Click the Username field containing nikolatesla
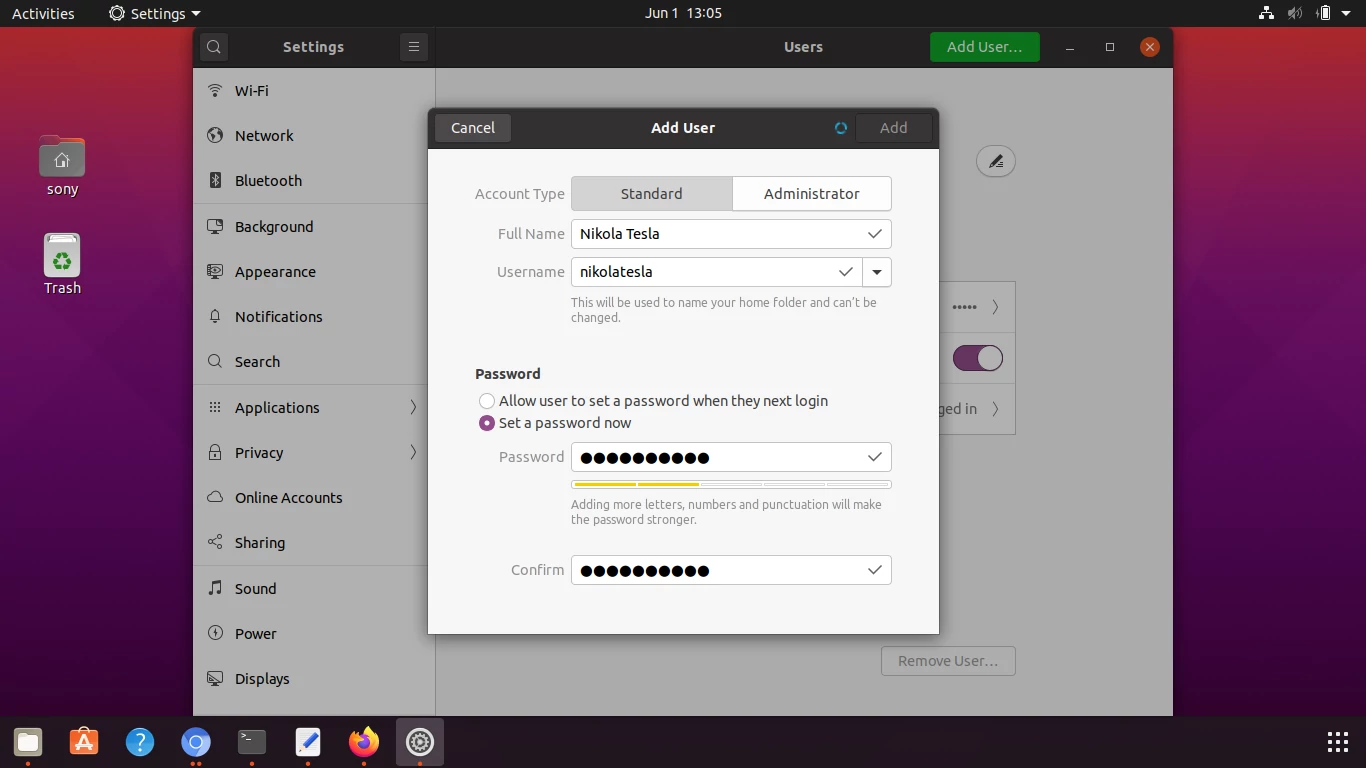This screenshot has height=768, width=1366. pyautogui.click(x=716, y=272)
